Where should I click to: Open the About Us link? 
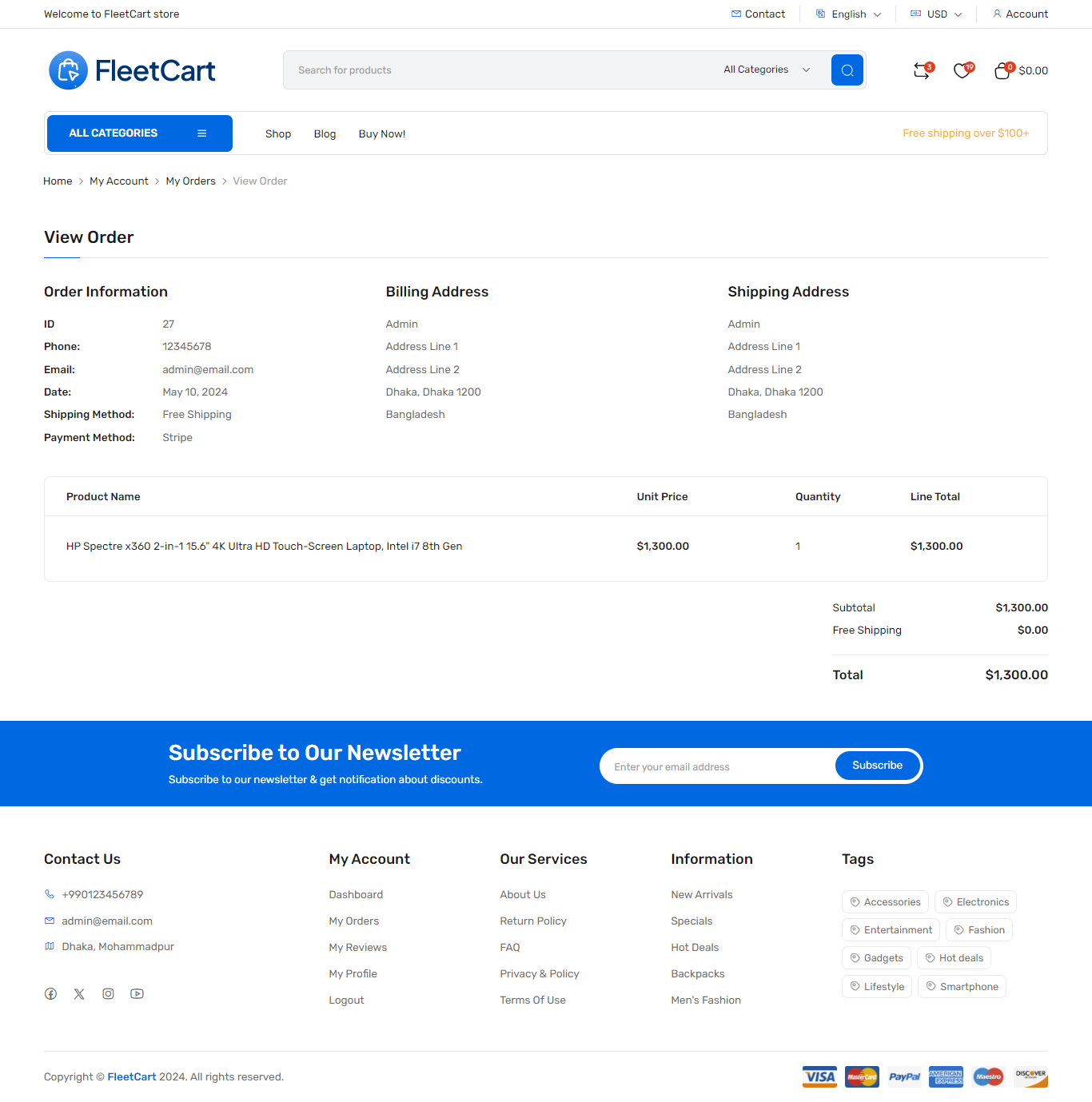click(x=523, y=895)
